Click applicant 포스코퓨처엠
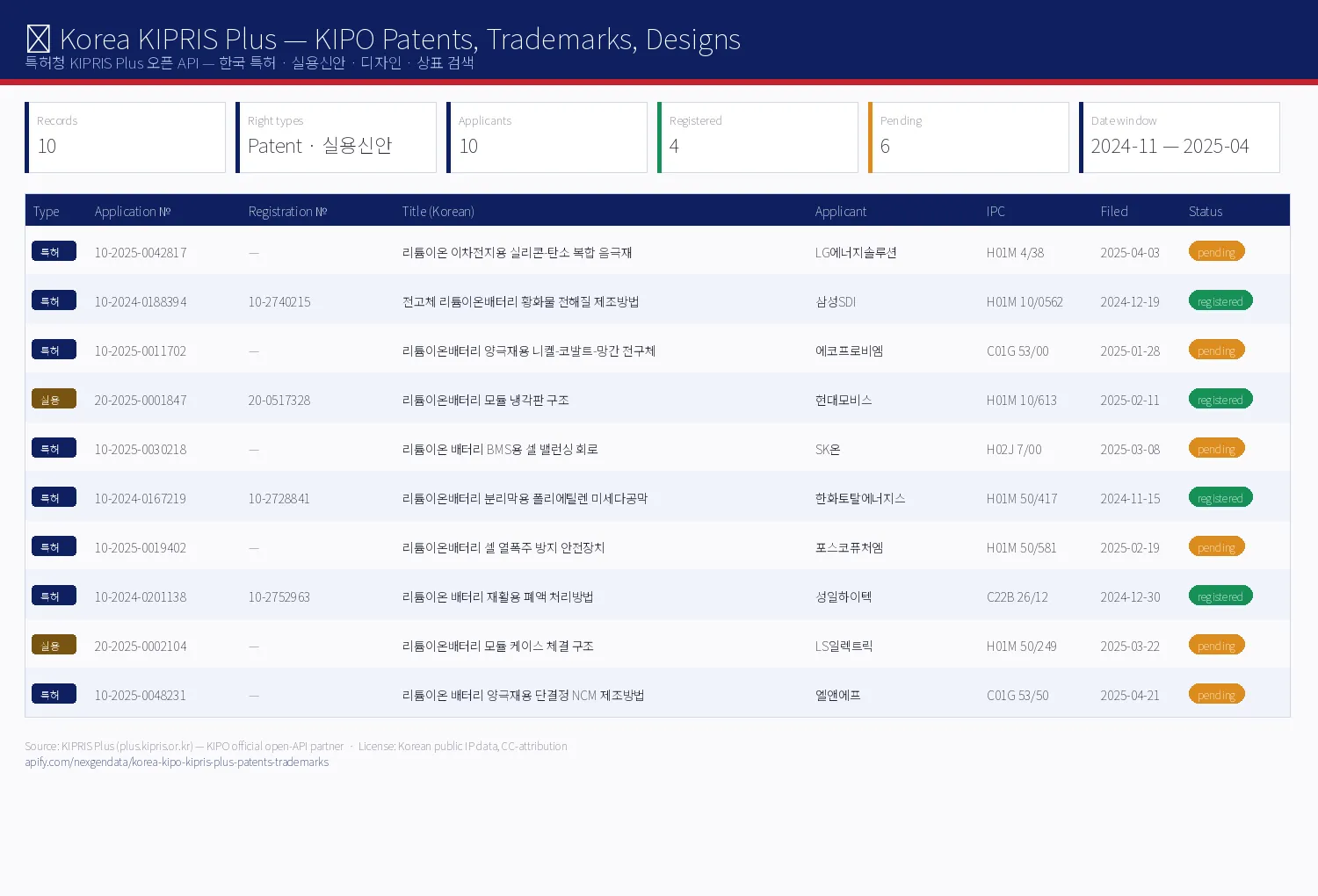 849,548
